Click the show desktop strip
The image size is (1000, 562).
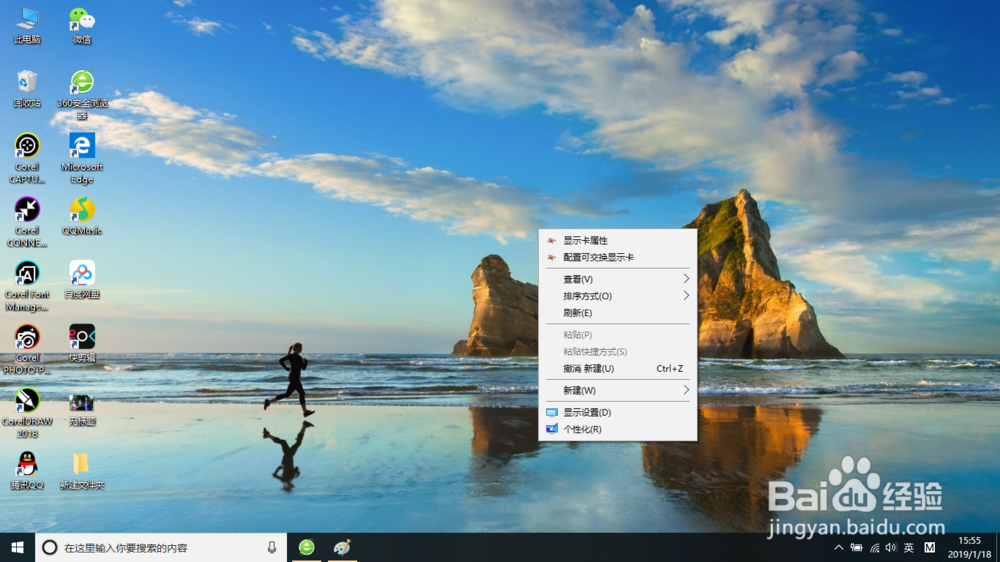[997, 547]
